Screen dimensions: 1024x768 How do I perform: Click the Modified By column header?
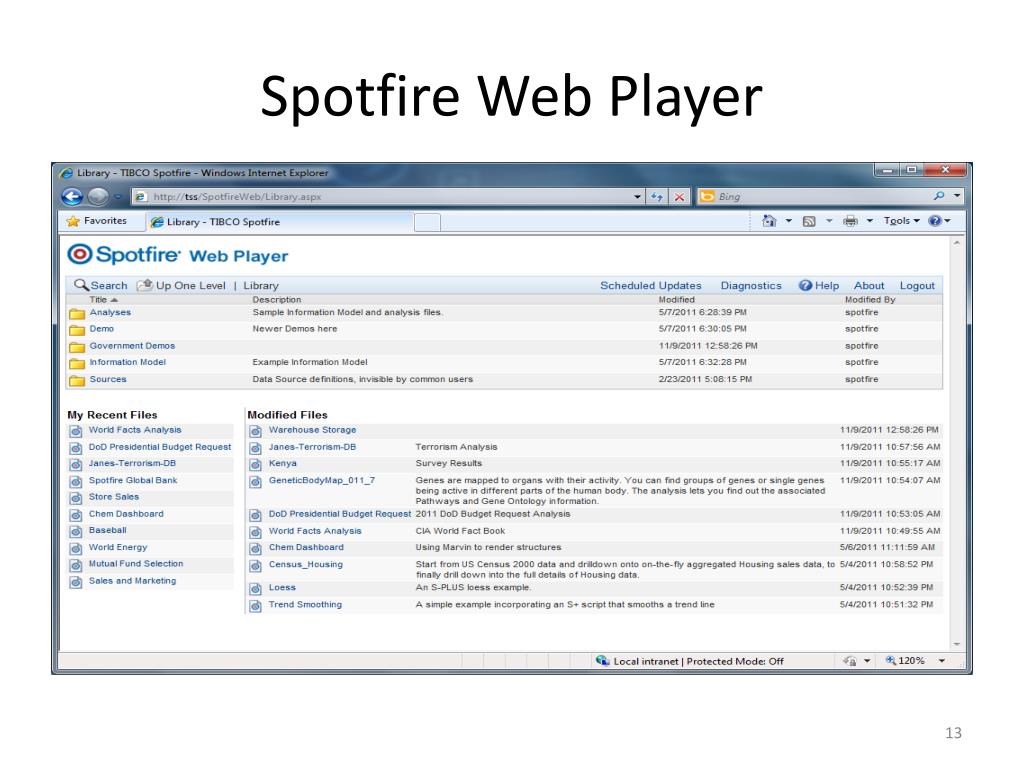pyautogui.click(x=869, y=300)
